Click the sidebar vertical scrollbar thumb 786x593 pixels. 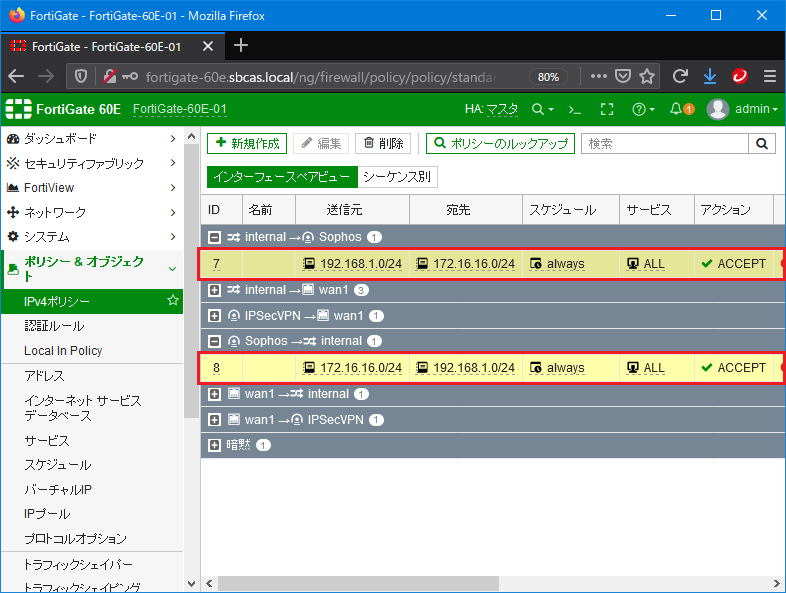[x=191, y=281]
